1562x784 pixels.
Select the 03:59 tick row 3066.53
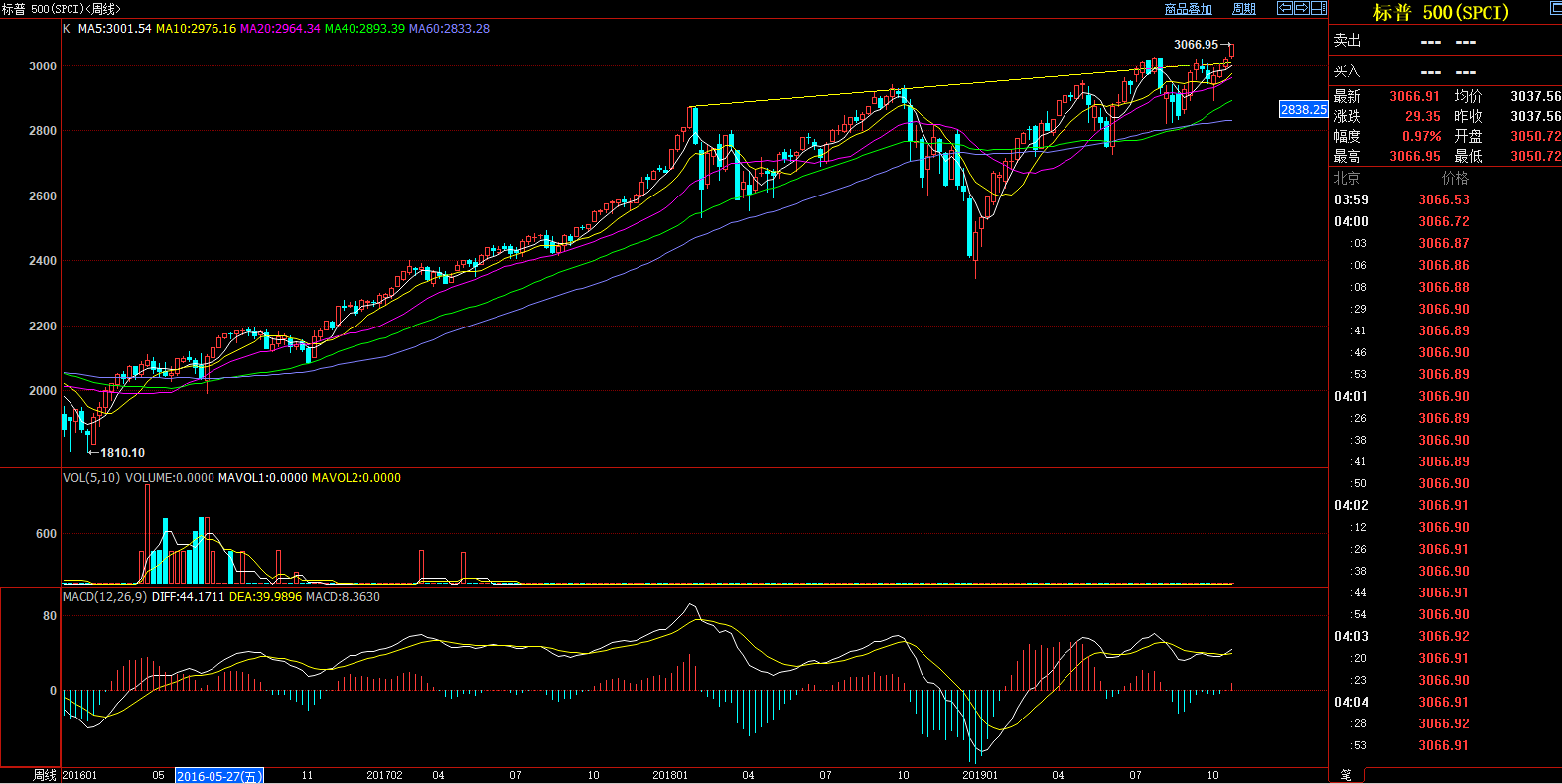[1445, 199]
